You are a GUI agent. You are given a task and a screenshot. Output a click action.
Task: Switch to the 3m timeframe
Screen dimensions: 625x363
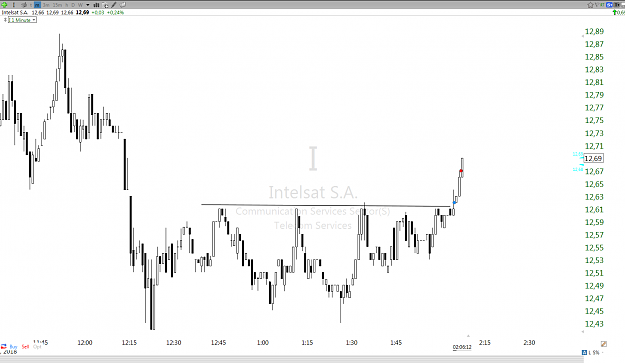click(x=46, y=5)
